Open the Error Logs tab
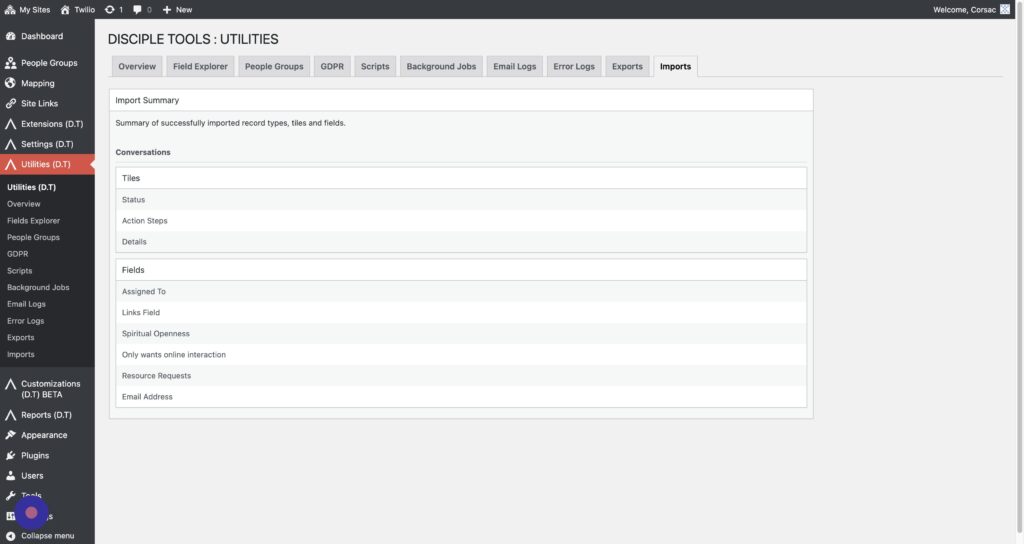Image resolution: width=1024 pixels, height=544 pixels. point(574,67)
